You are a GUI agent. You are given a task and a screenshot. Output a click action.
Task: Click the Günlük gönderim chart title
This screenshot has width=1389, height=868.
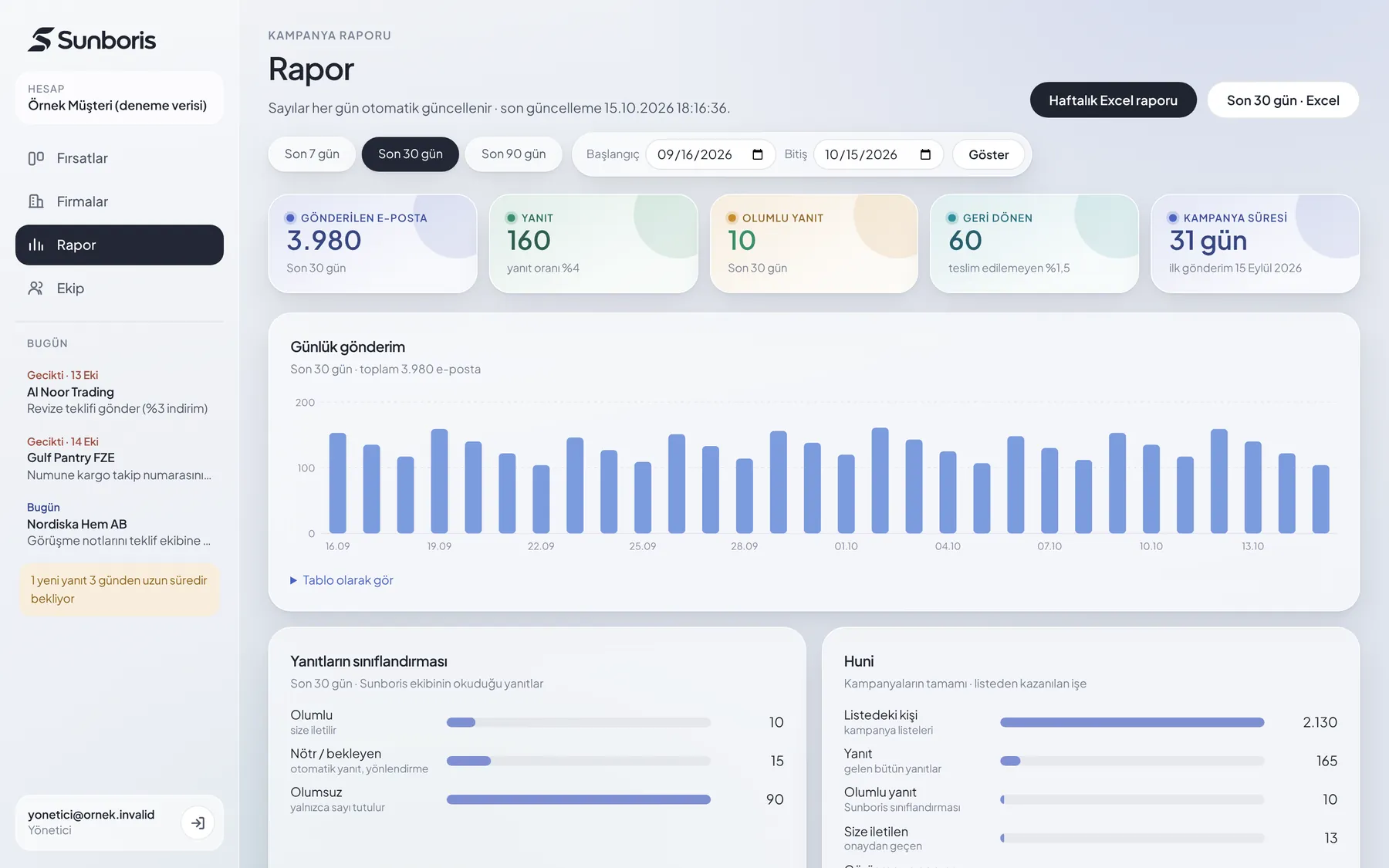(348, 347)
